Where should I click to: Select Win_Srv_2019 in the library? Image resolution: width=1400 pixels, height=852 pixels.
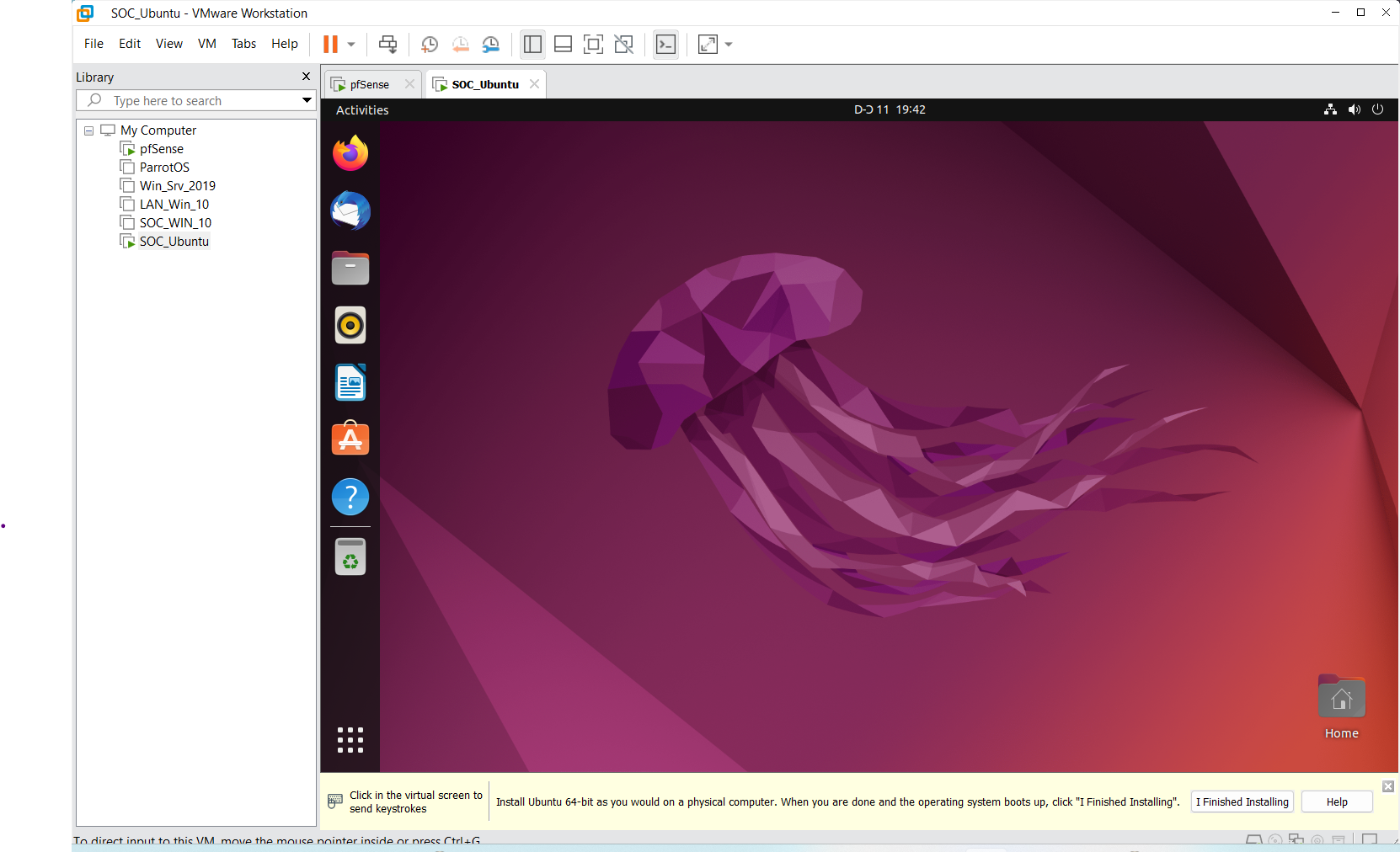pos(177,186)
